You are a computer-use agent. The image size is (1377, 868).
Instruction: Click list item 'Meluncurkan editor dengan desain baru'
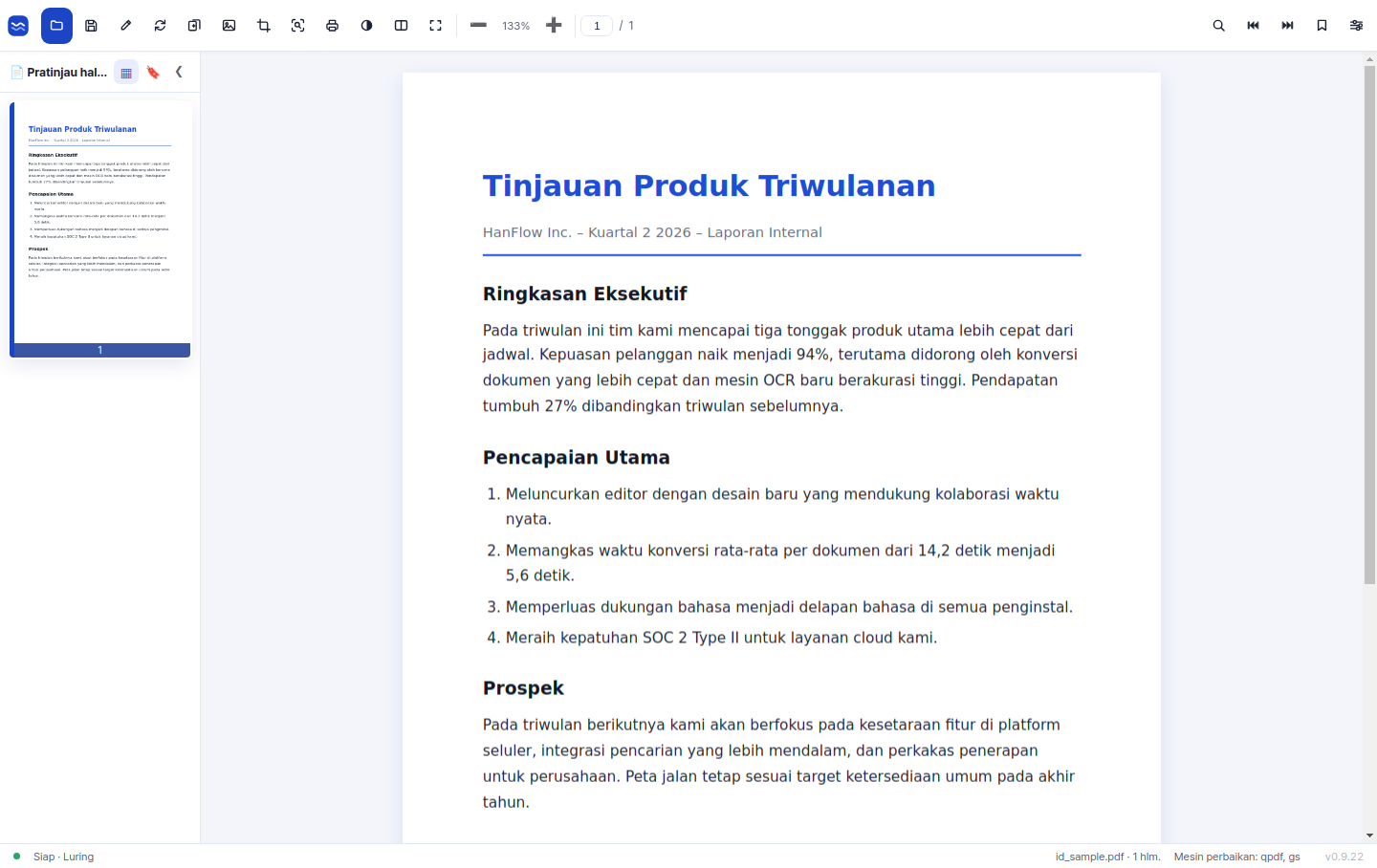click(x=782, y=506)
